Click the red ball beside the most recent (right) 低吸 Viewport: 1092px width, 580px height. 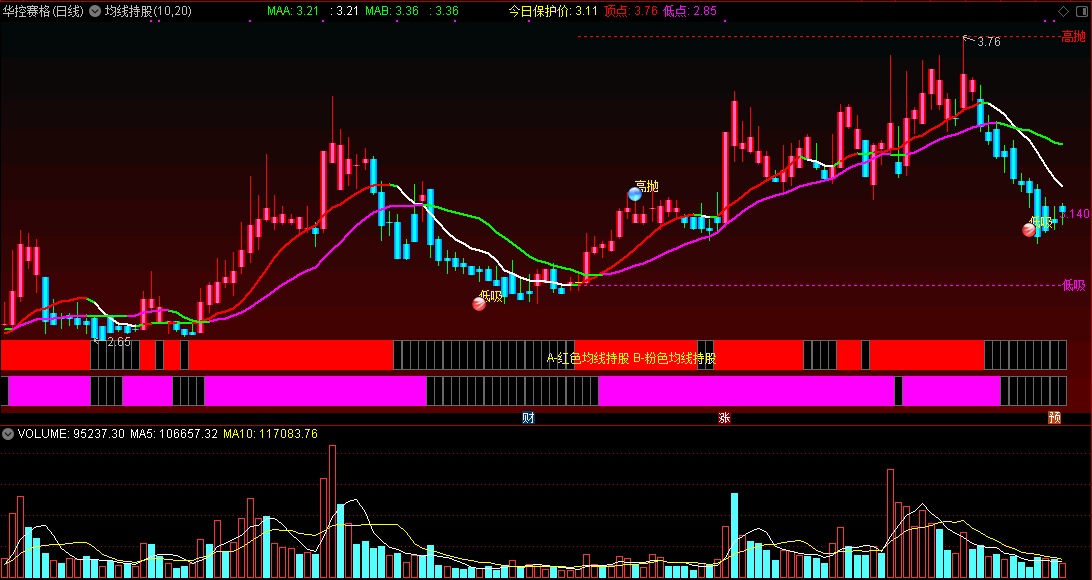click(1029, 230)
